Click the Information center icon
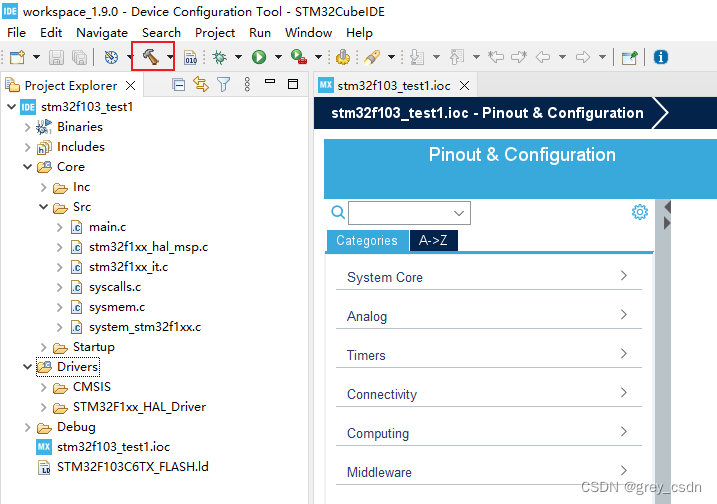The image size is (717, 504). (x=661, y=57)
